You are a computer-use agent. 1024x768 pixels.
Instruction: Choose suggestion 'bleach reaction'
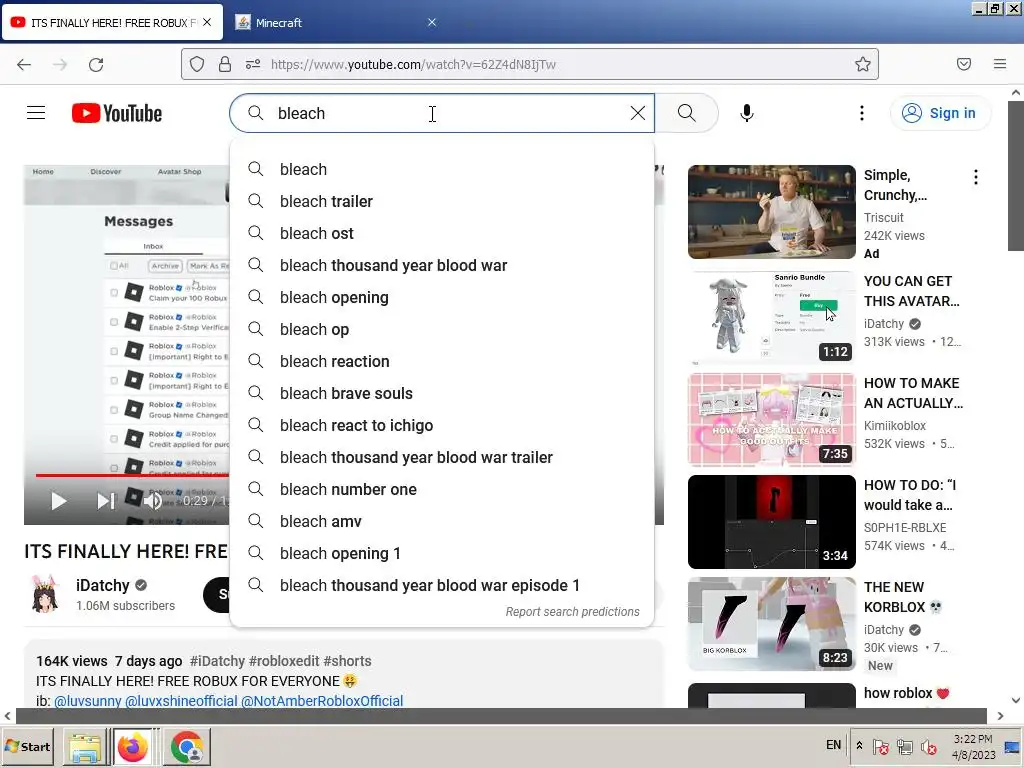pyautogui.click(x=441, y=361)
